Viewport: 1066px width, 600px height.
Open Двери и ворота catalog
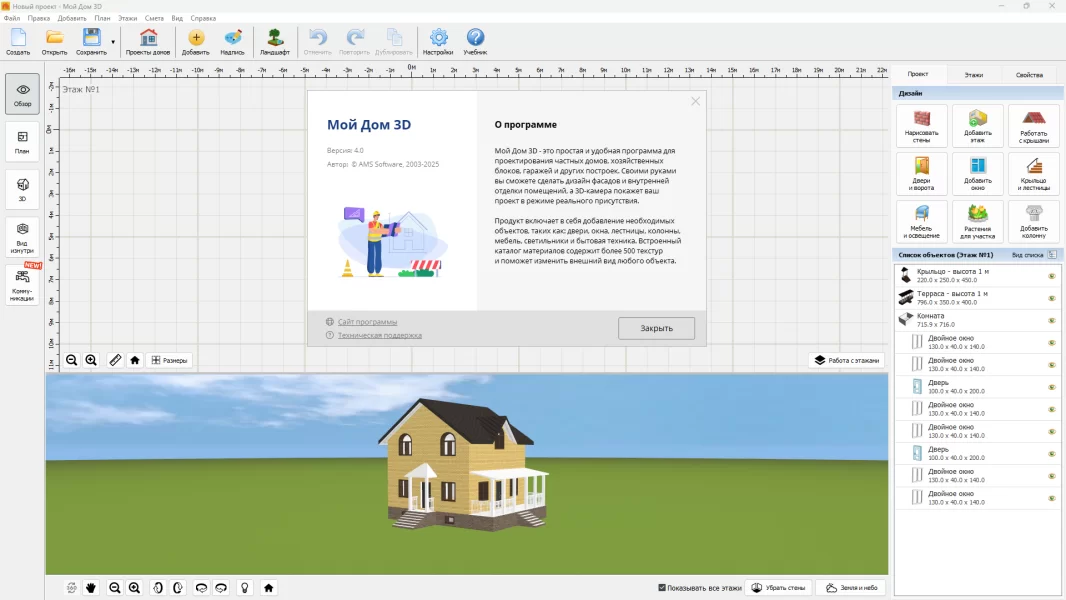coord(921,174)
